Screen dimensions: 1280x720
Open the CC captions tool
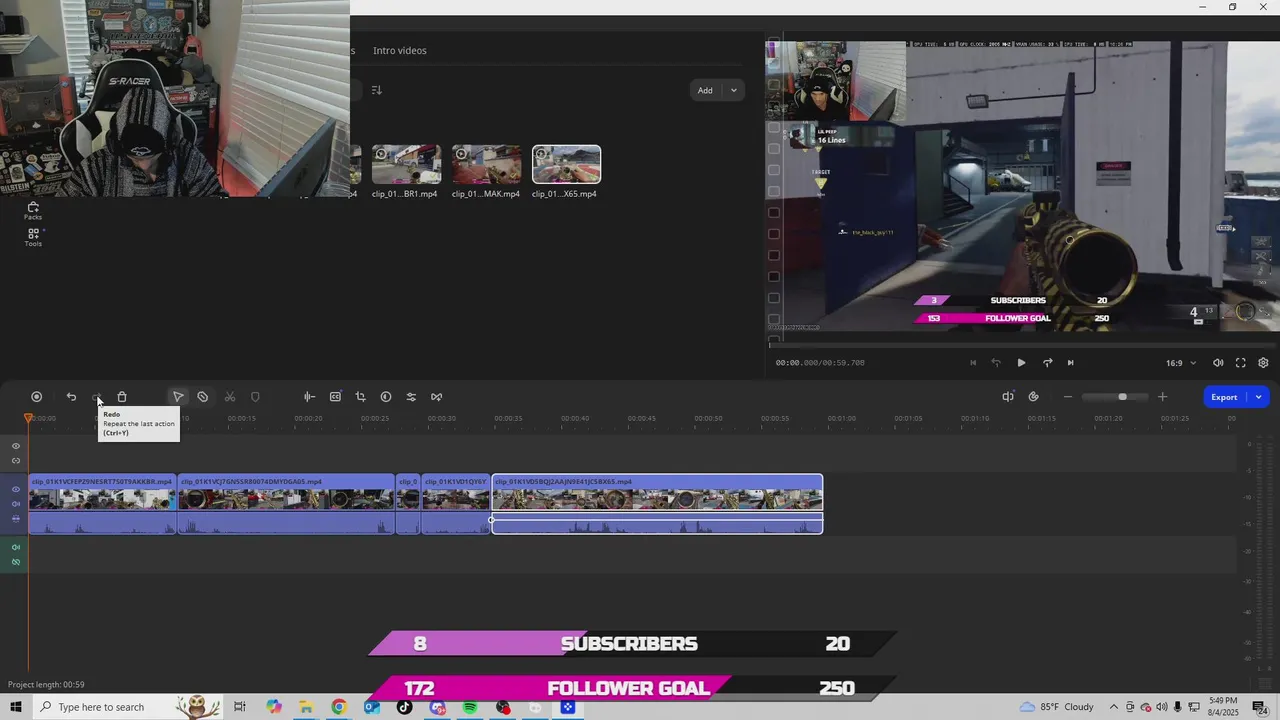click(x=335, y=397)
